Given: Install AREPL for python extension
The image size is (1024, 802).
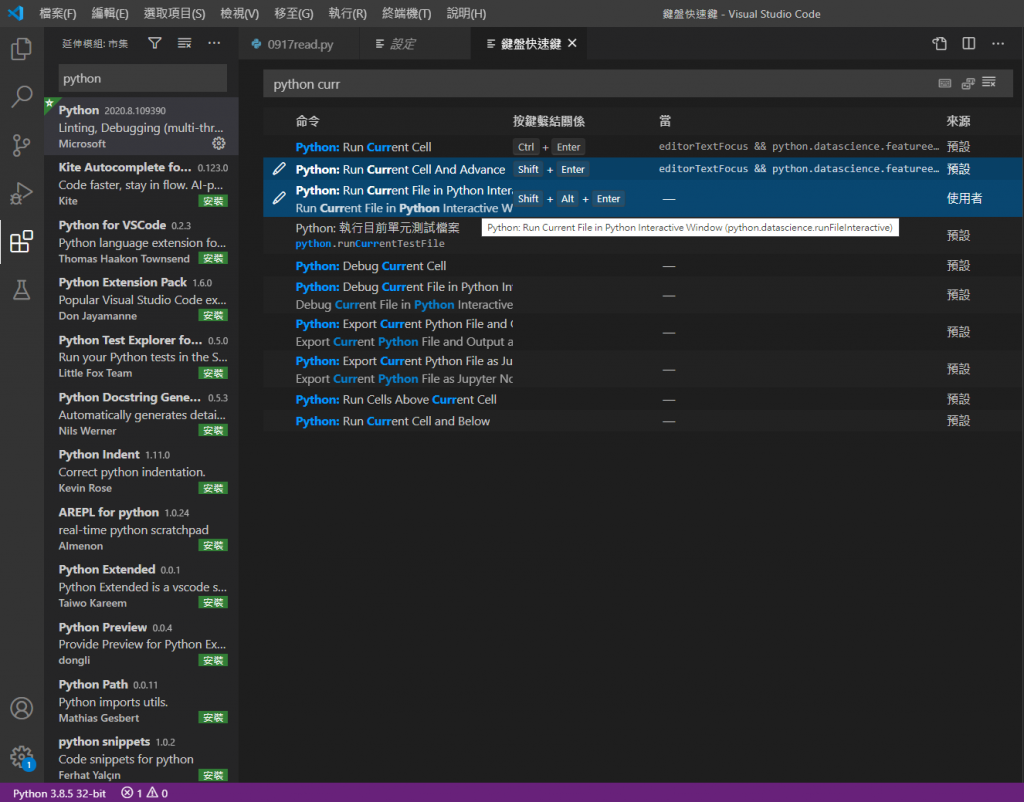Looking at the screenshot, I should coord(213,545).
